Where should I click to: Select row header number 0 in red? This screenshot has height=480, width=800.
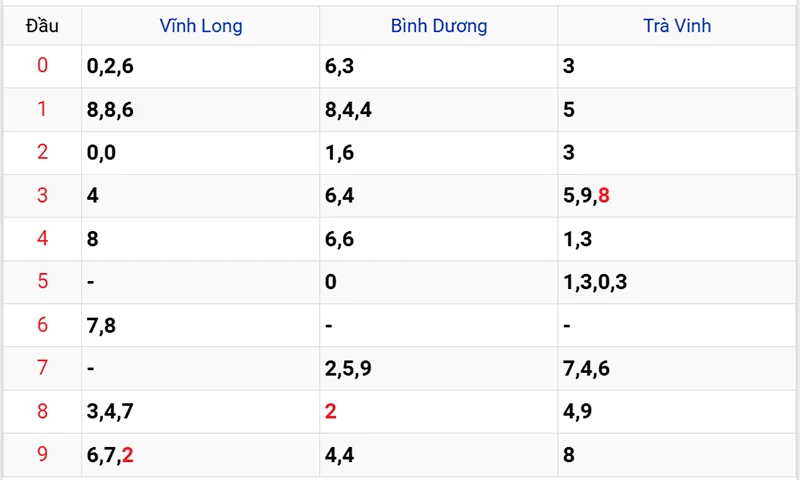click(x=42, y=67)
